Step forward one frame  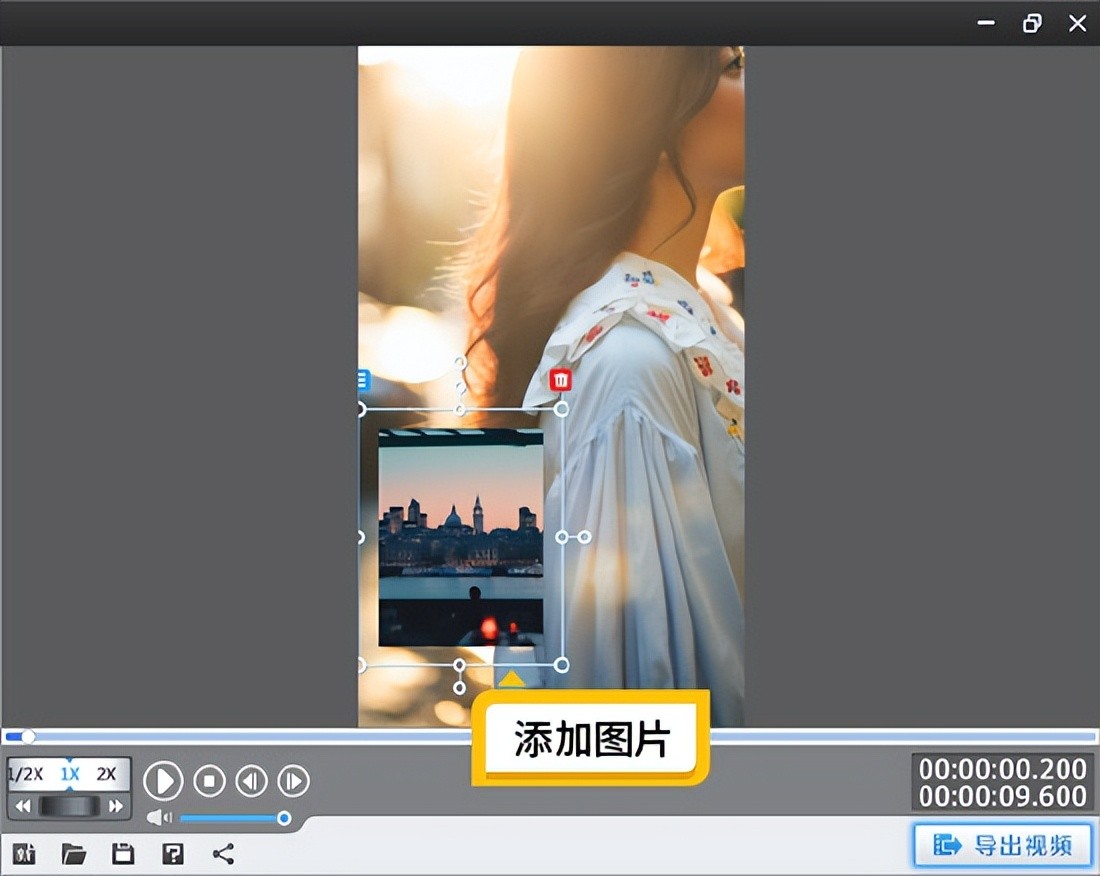pyautogui.click(x=293, y=780)
